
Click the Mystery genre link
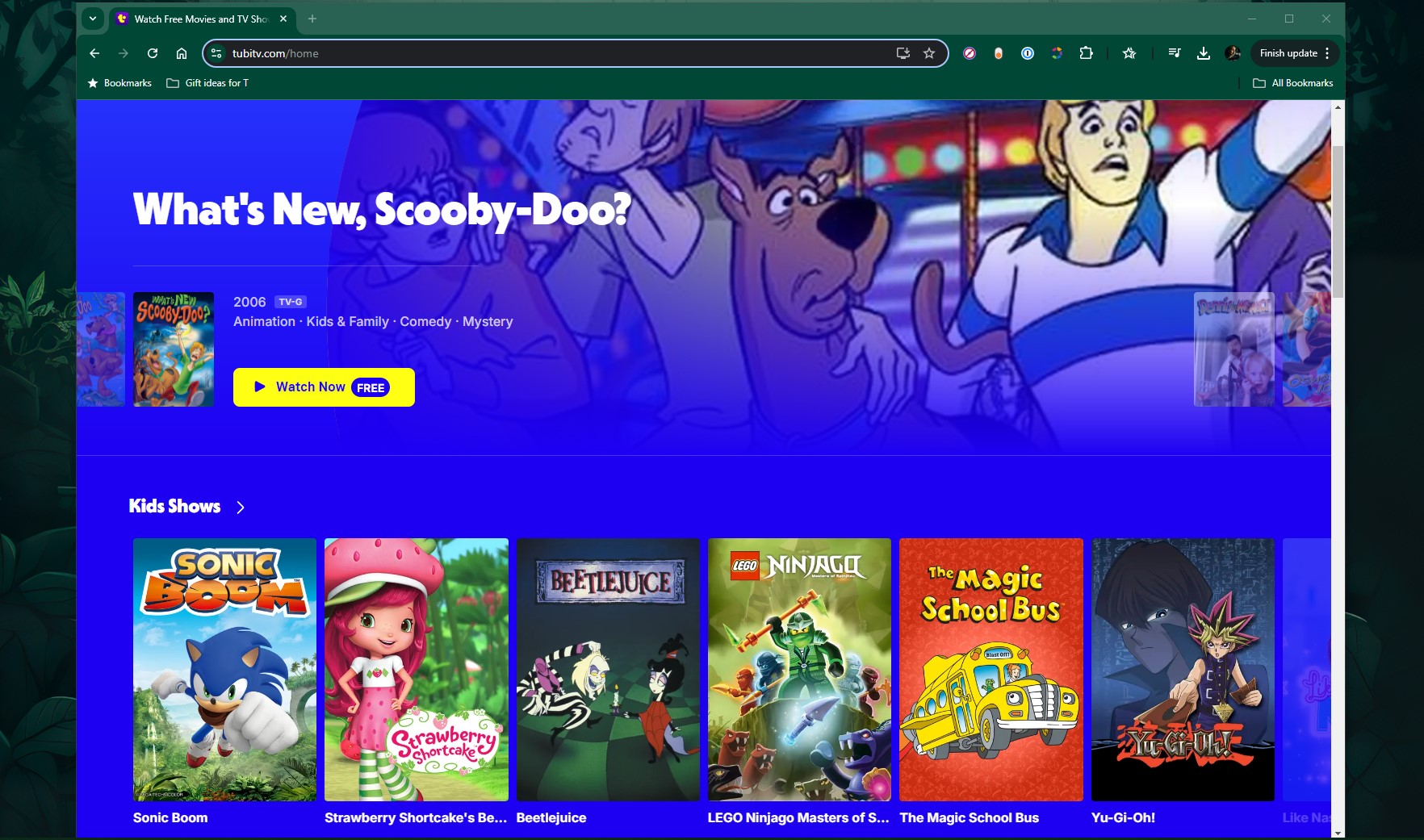click(488, 321)
